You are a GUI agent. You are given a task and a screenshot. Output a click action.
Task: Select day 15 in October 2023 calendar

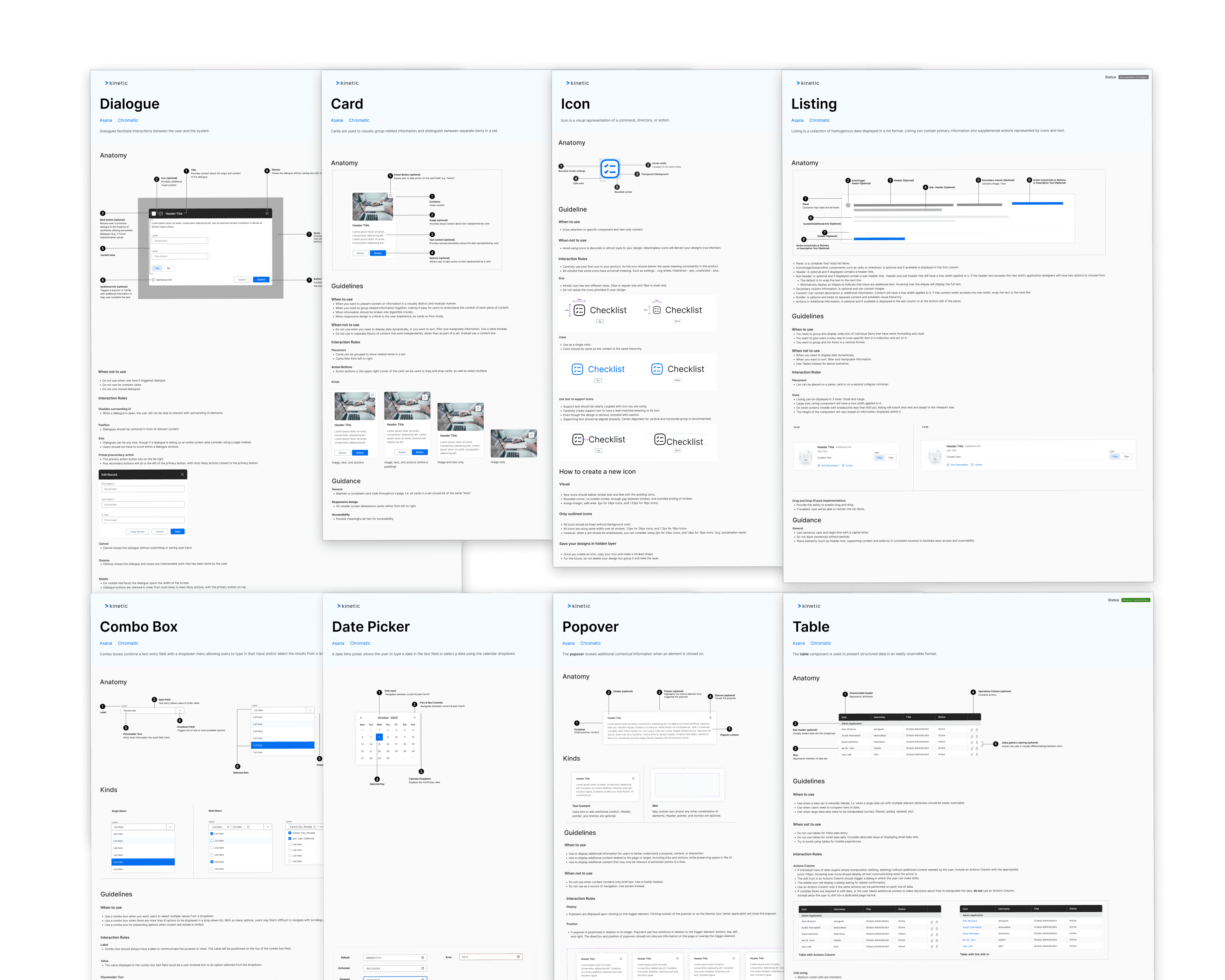tap(380, 744)
